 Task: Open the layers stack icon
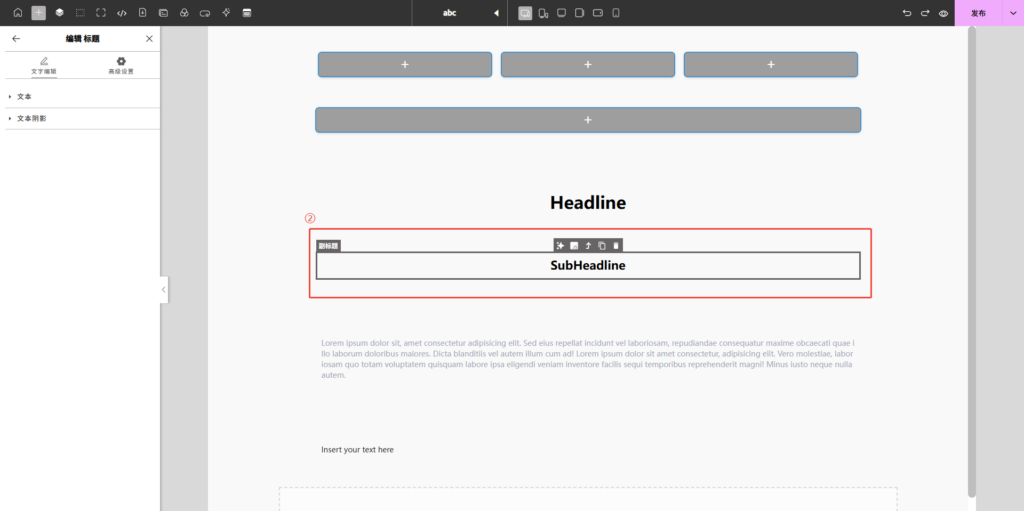coord(59,13)
